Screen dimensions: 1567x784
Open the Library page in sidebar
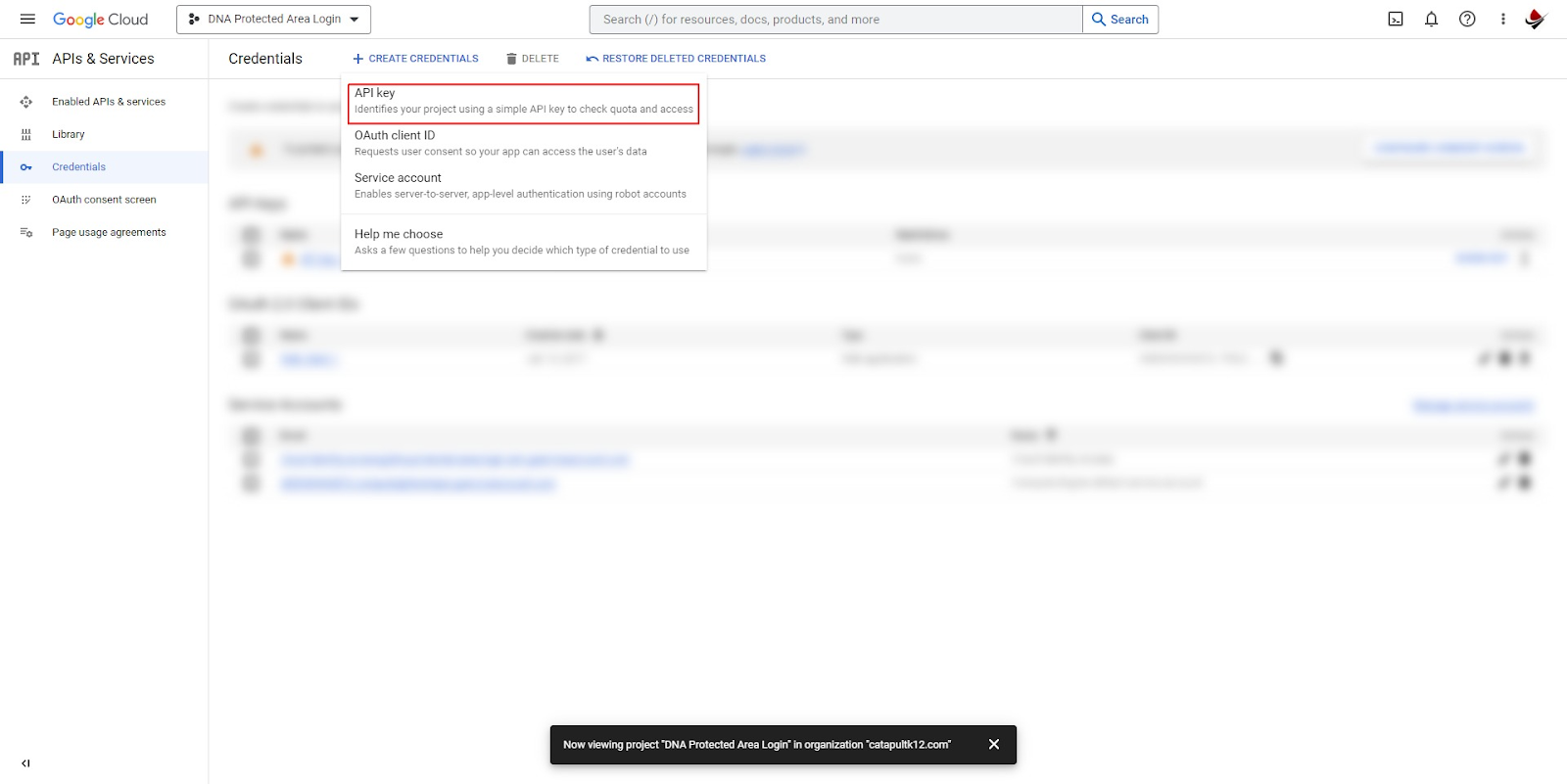click(x=69, y=134)
